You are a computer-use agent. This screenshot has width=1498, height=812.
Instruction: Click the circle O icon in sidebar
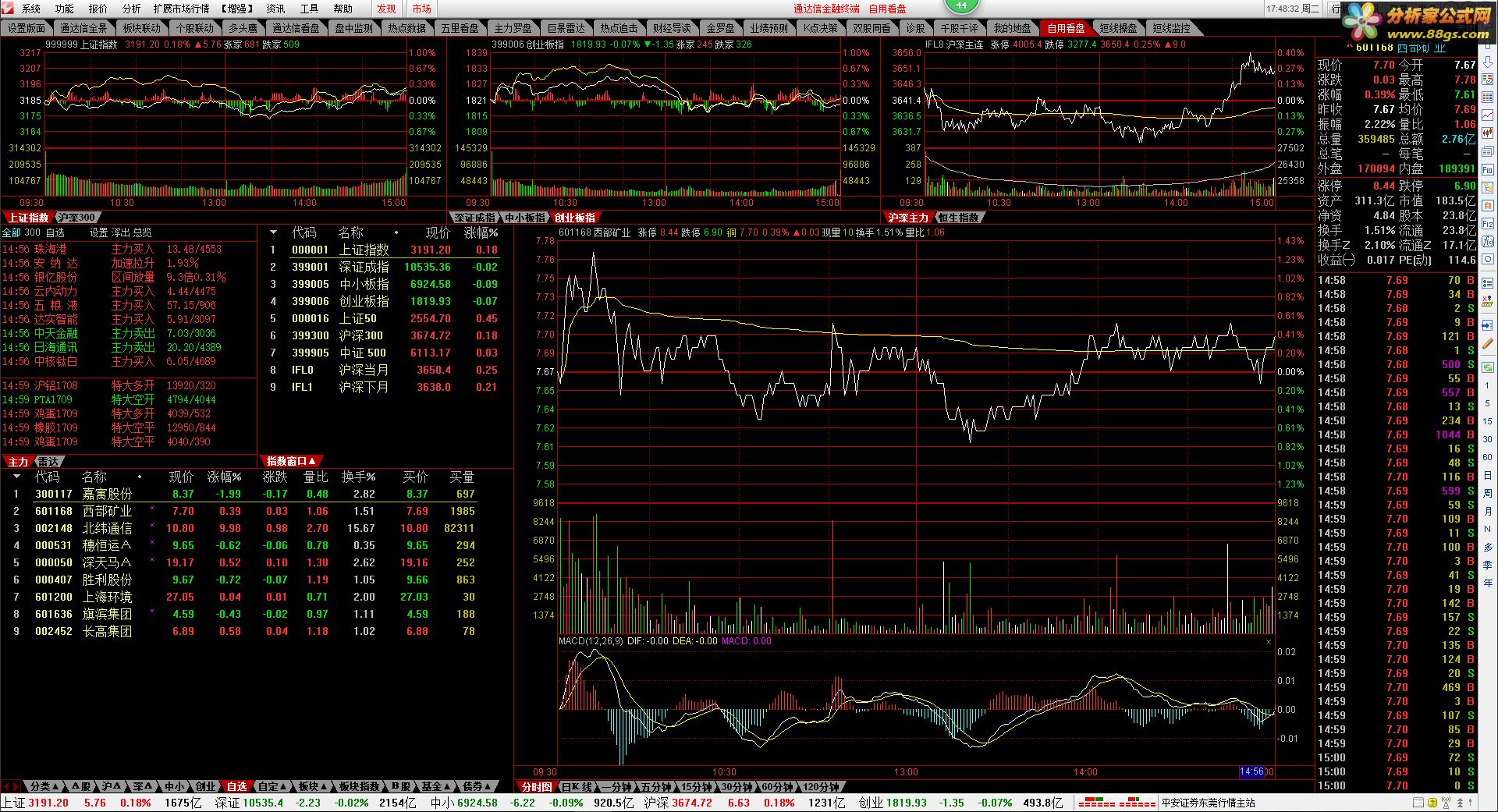pos(1488,259)
